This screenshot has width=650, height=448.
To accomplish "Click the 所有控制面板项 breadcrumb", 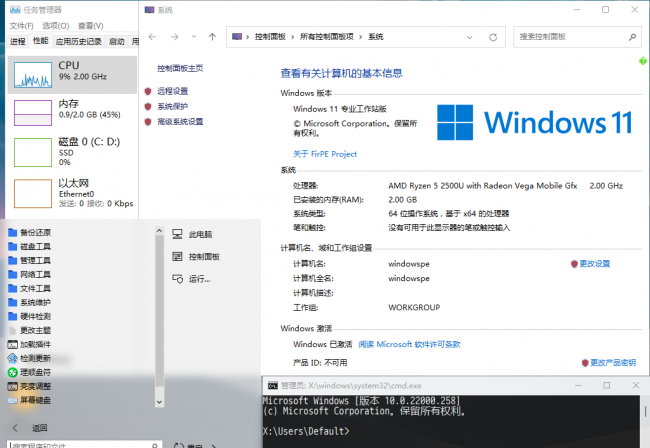I will pyautogui.click(x=327, y=37).
